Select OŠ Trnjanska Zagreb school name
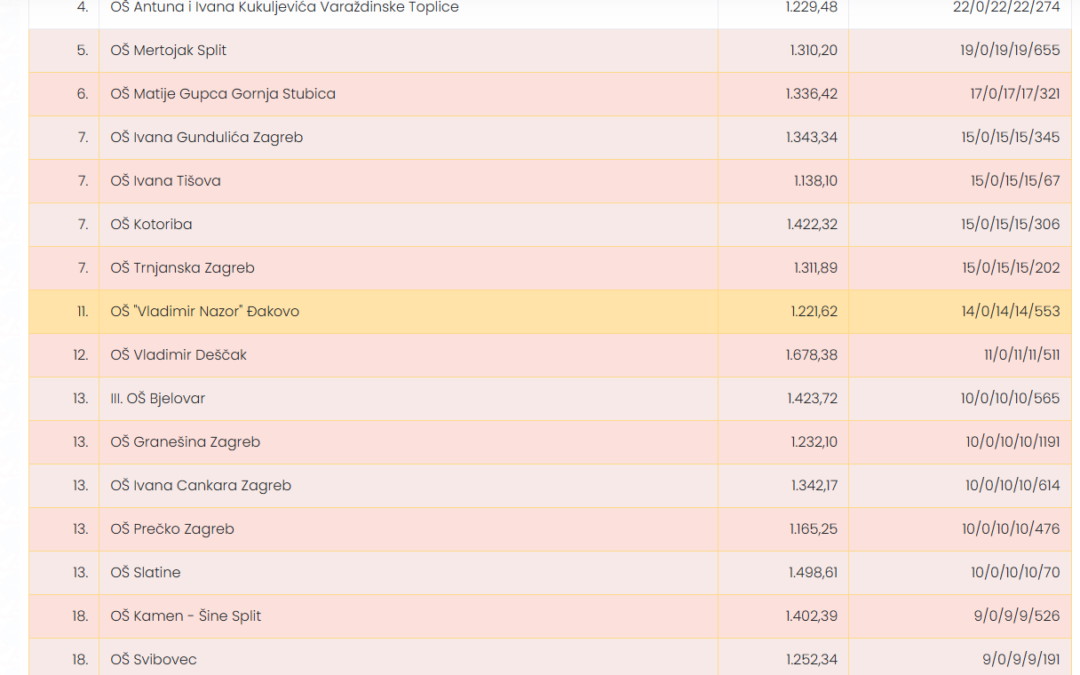Viewport: 1080px width, 675px height. [182, 268]
